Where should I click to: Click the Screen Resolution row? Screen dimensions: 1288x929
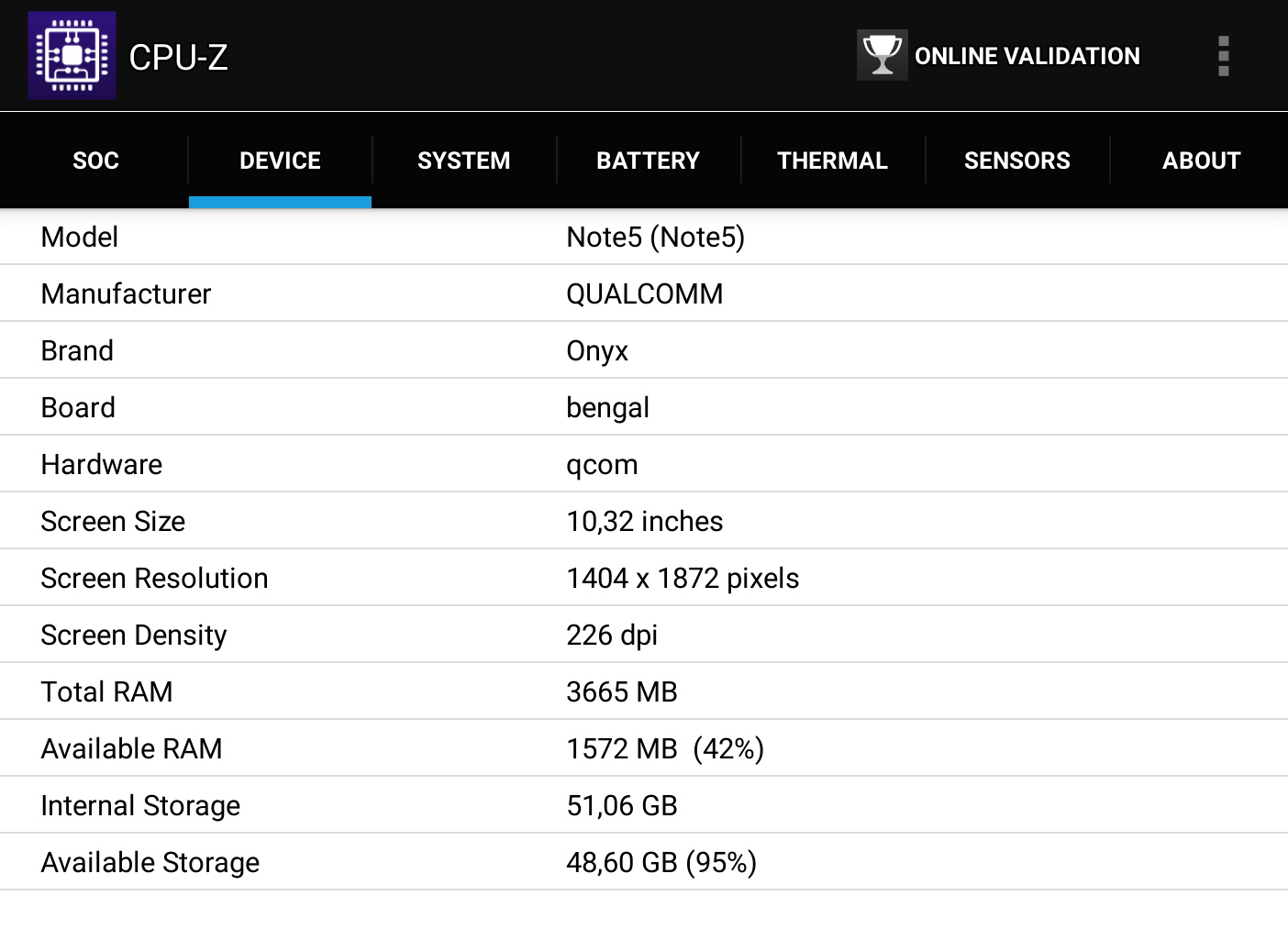pos(644,578)
